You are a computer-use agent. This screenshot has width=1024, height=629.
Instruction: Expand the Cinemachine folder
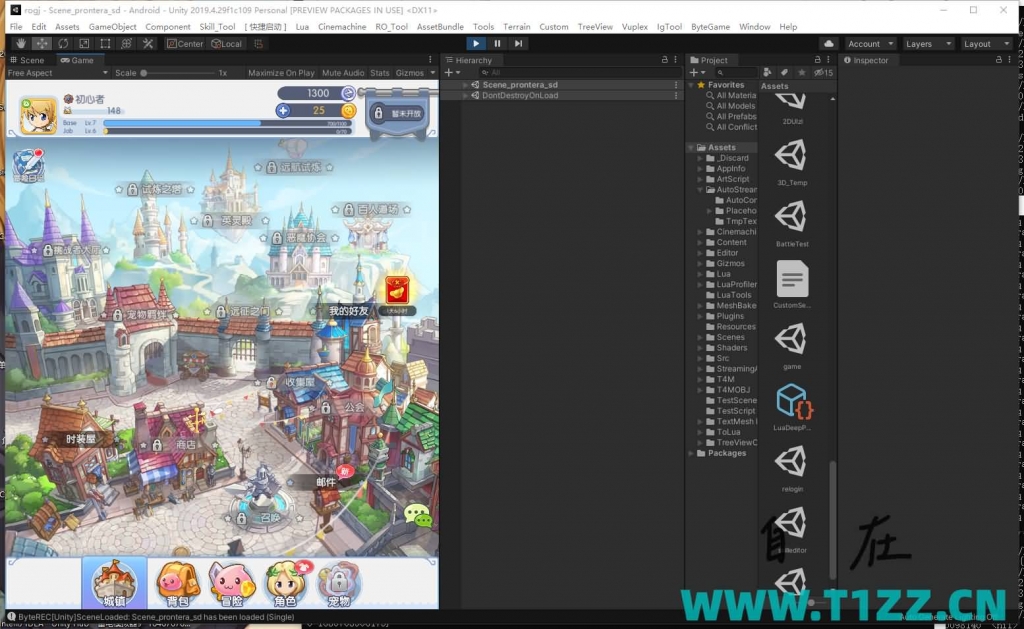[x=701, y=232]
